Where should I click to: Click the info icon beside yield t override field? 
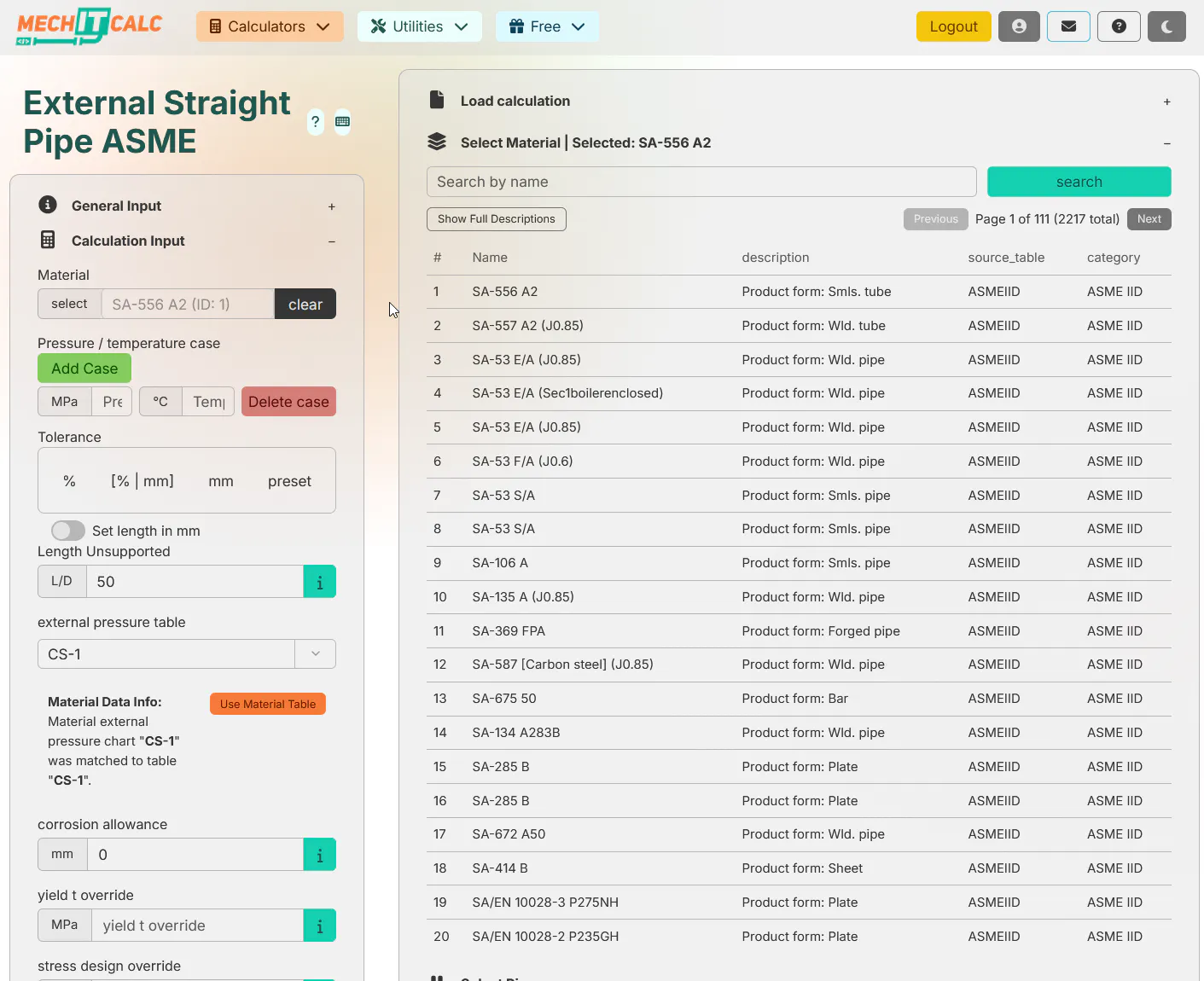[x=320, y=926]
